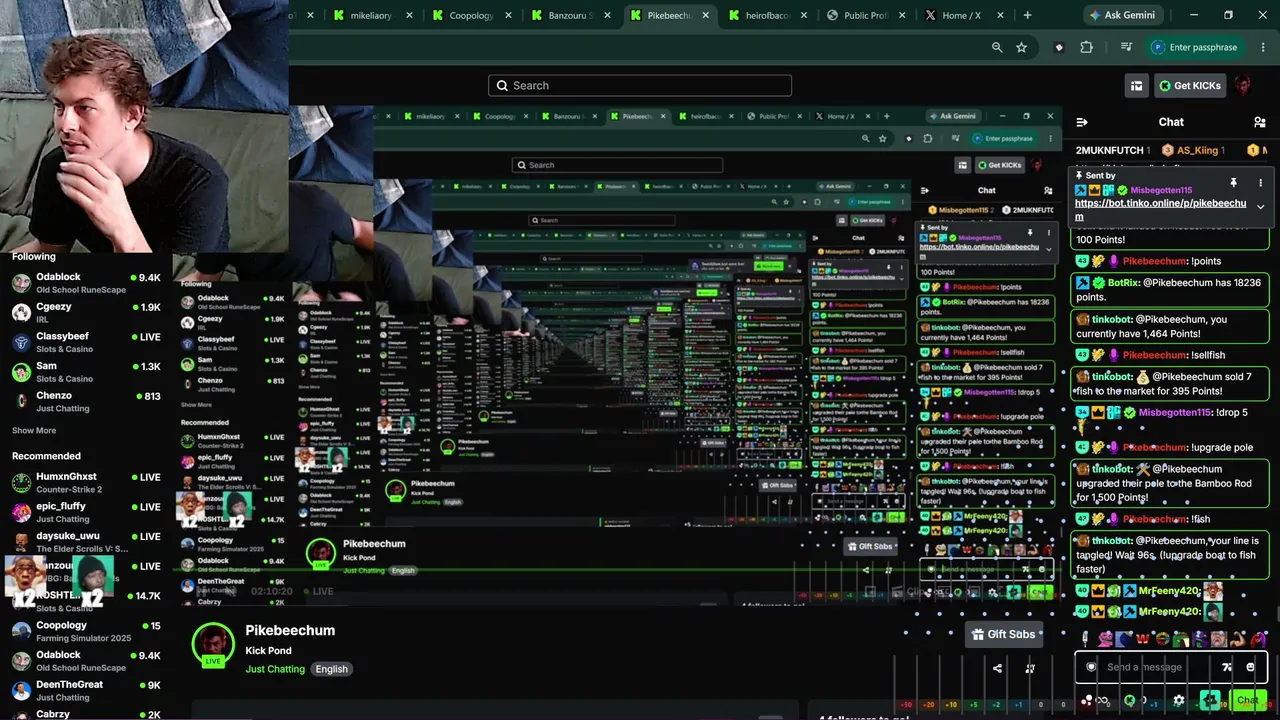Click the Gift Subs button
1280x720 pixels.
(1004, 634)
